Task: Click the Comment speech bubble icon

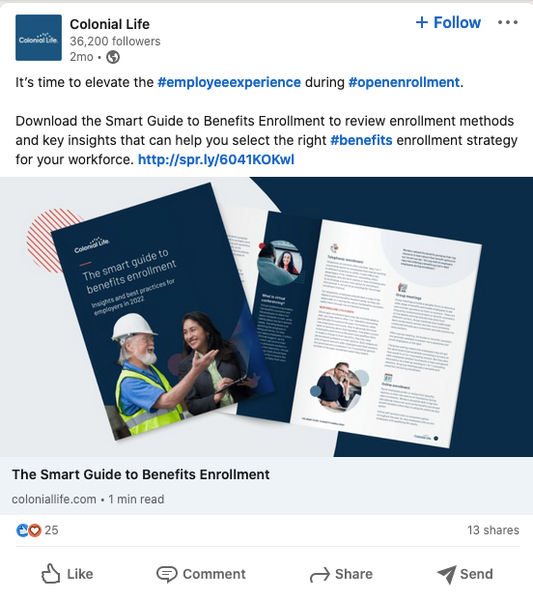Action: [x=166, y=574]
